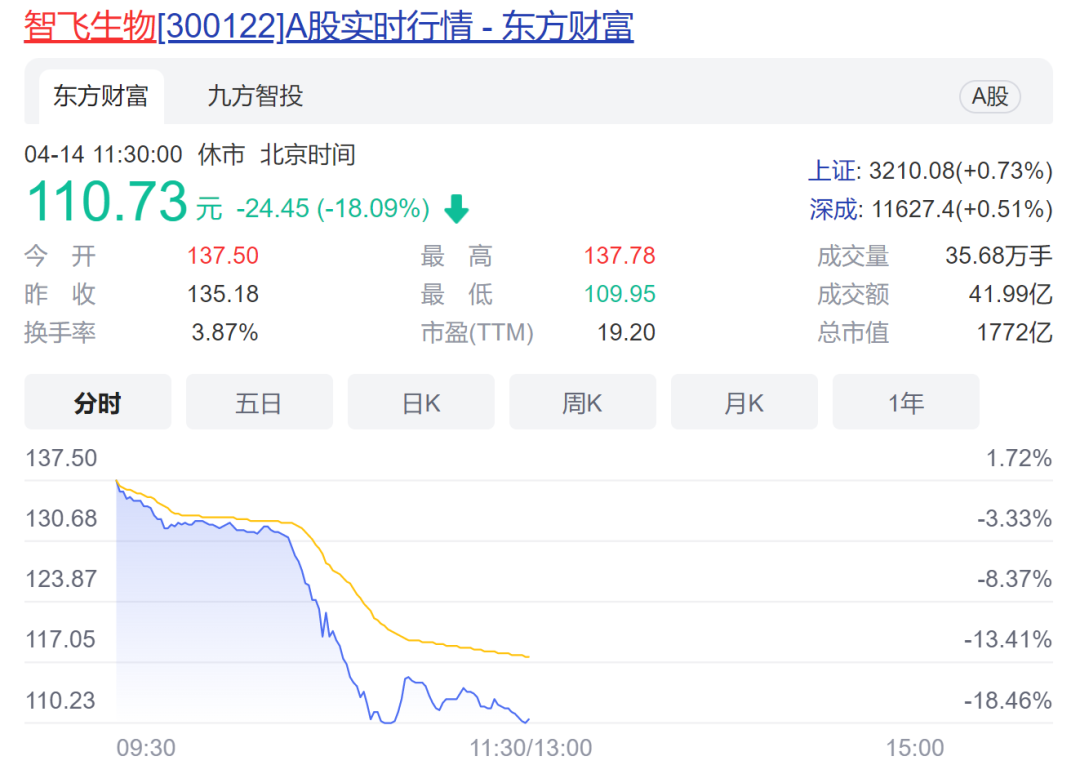Viewport: 1080px width, 774px height.
Task: Click the 15:00 time axis label
Action: click(x=915, y=748)
